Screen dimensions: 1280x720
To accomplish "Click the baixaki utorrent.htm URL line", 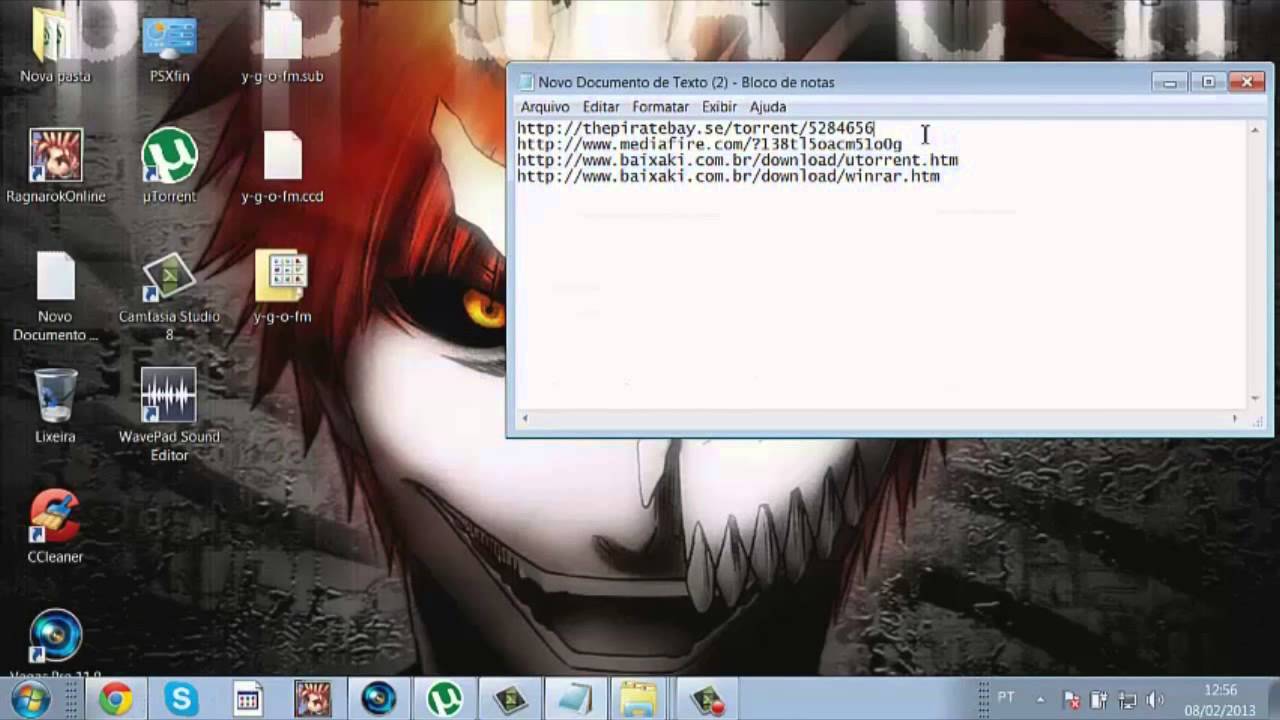I will [x=737, y=160].
